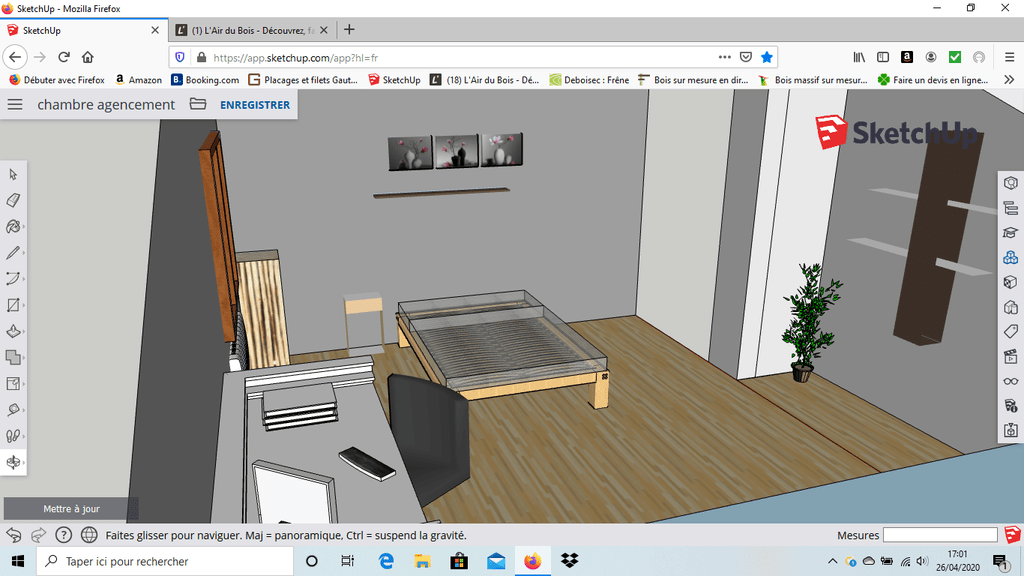Select the Tape Measure tool
Image resolution: width=1024 pixels, height=576 pixels.
coord(14,410)
